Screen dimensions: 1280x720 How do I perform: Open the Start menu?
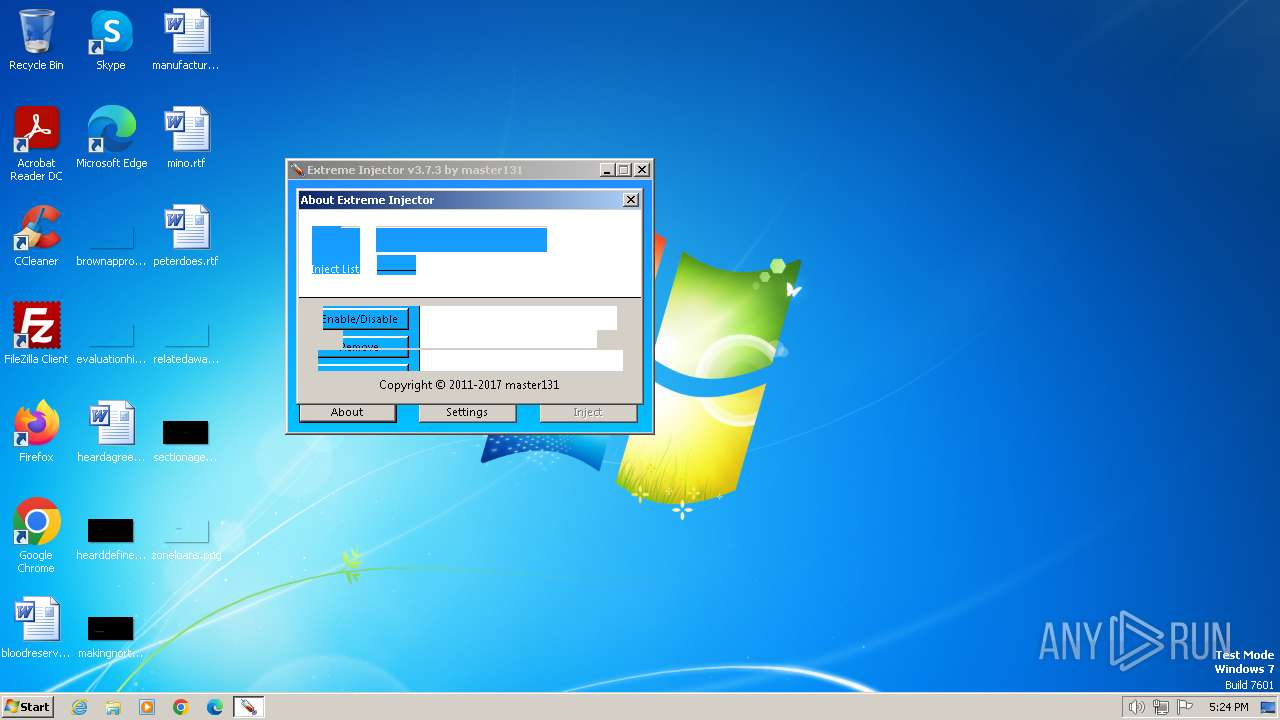27,706
